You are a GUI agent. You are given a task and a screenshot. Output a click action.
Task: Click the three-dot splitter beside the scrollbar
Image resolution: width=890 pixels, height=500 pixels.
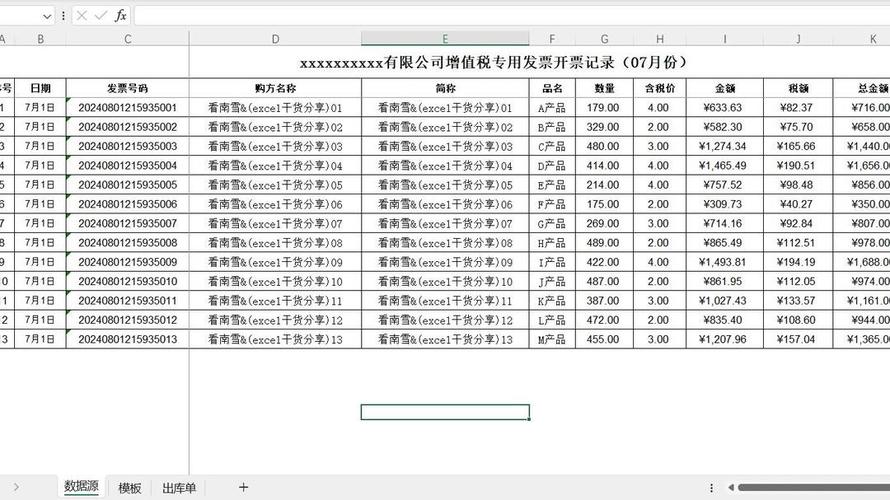711,487
